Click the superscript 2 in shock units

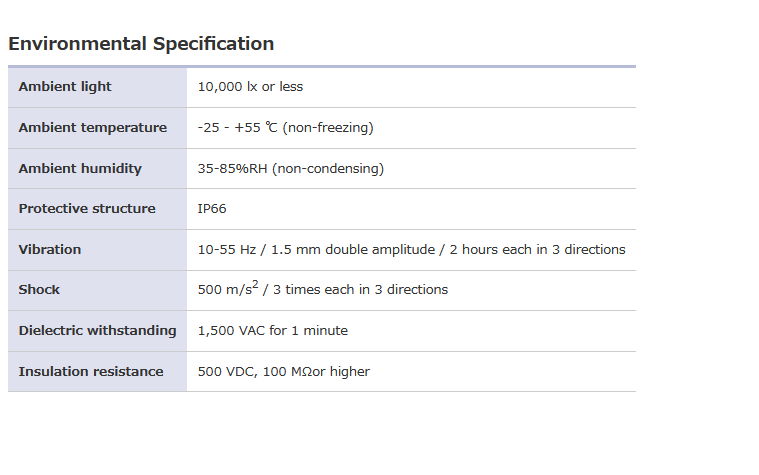tap(255, 285)
